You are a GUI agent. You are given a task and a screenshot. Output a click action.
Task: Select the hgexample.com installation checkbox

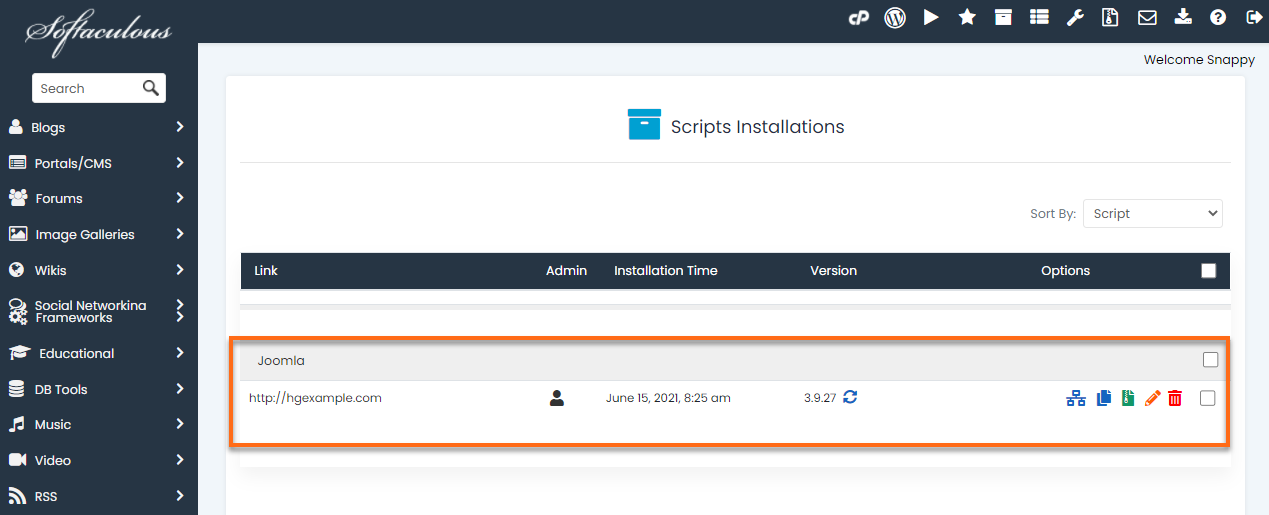pyautogui.click(x=1208, y=398)
